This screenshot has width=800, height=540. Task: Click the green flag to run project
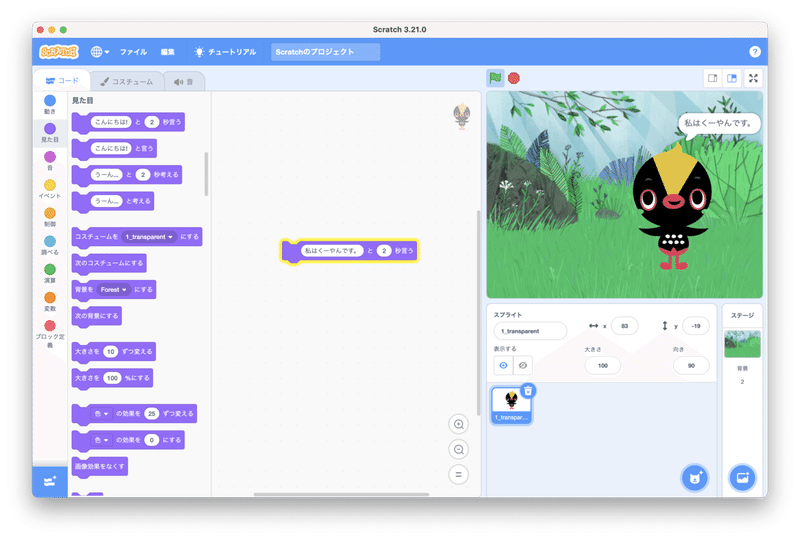tap(495, 78)
